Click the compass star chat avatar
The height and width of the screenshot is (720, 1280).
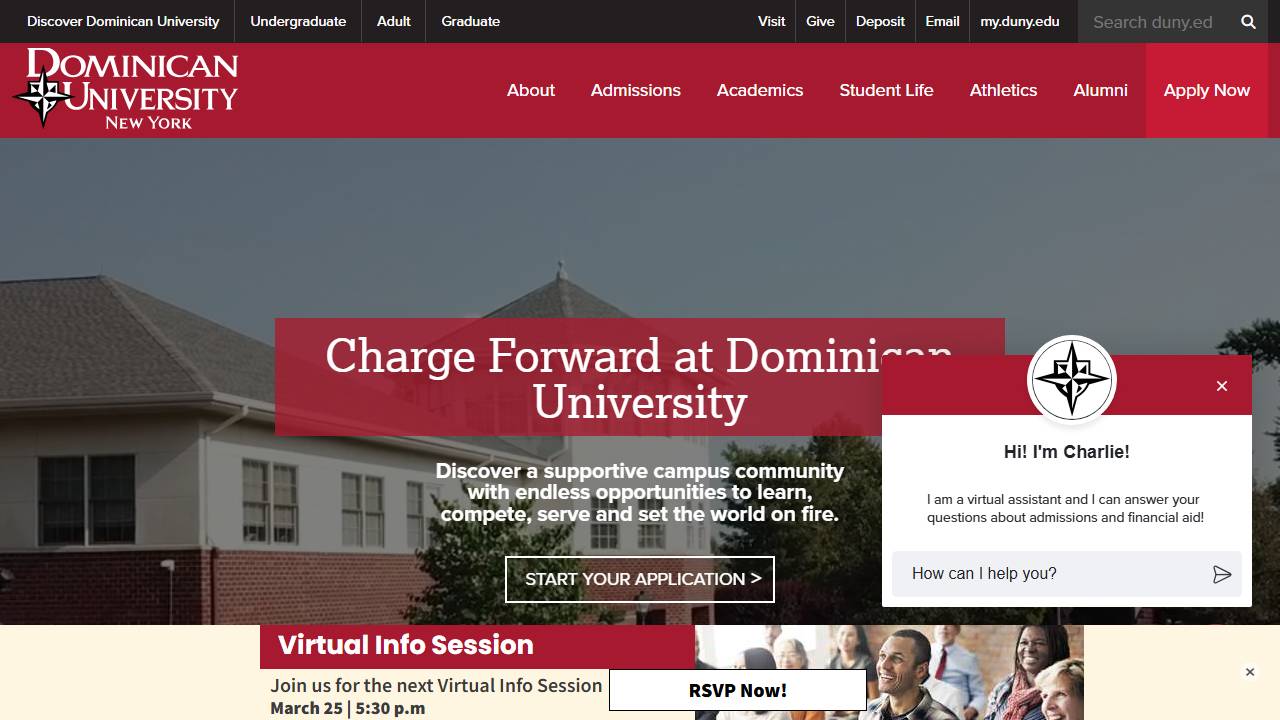pos(1071,380)
